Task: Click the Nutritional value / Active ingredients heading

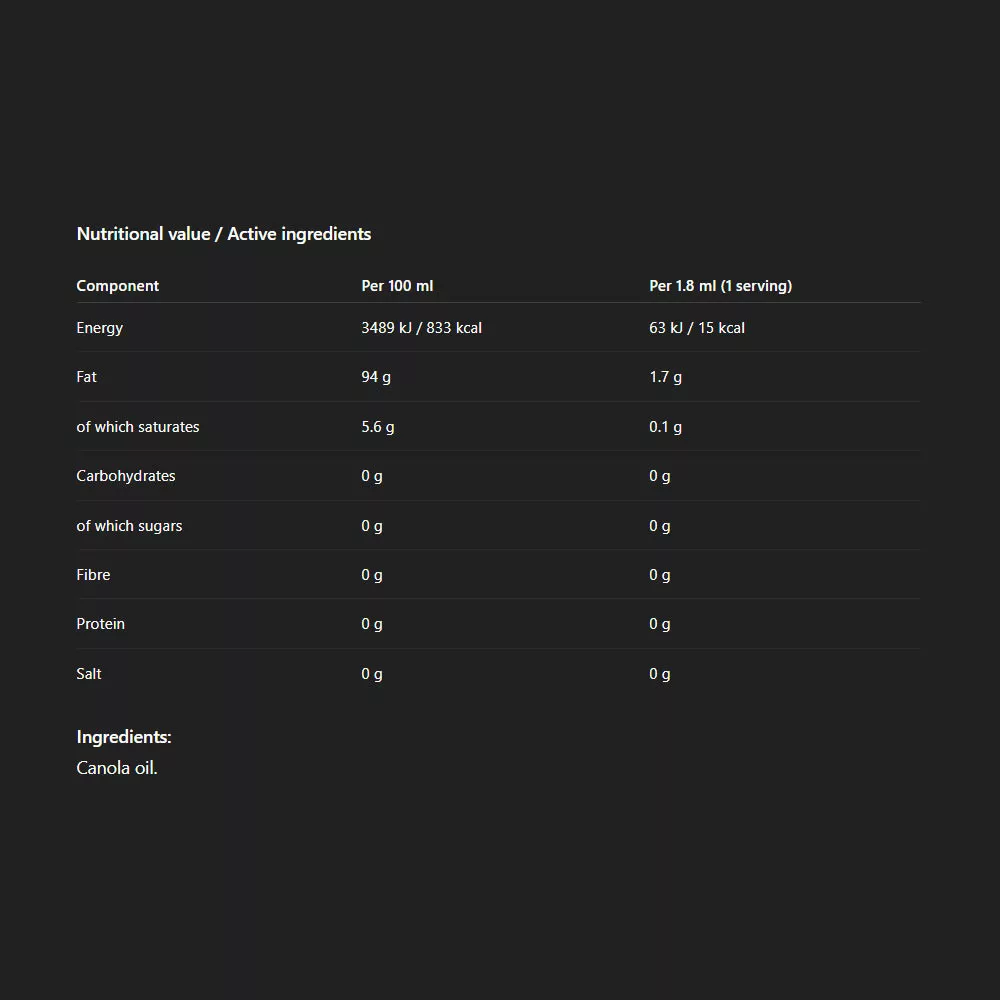Action: pyautogui.click(x=223, y=234)
